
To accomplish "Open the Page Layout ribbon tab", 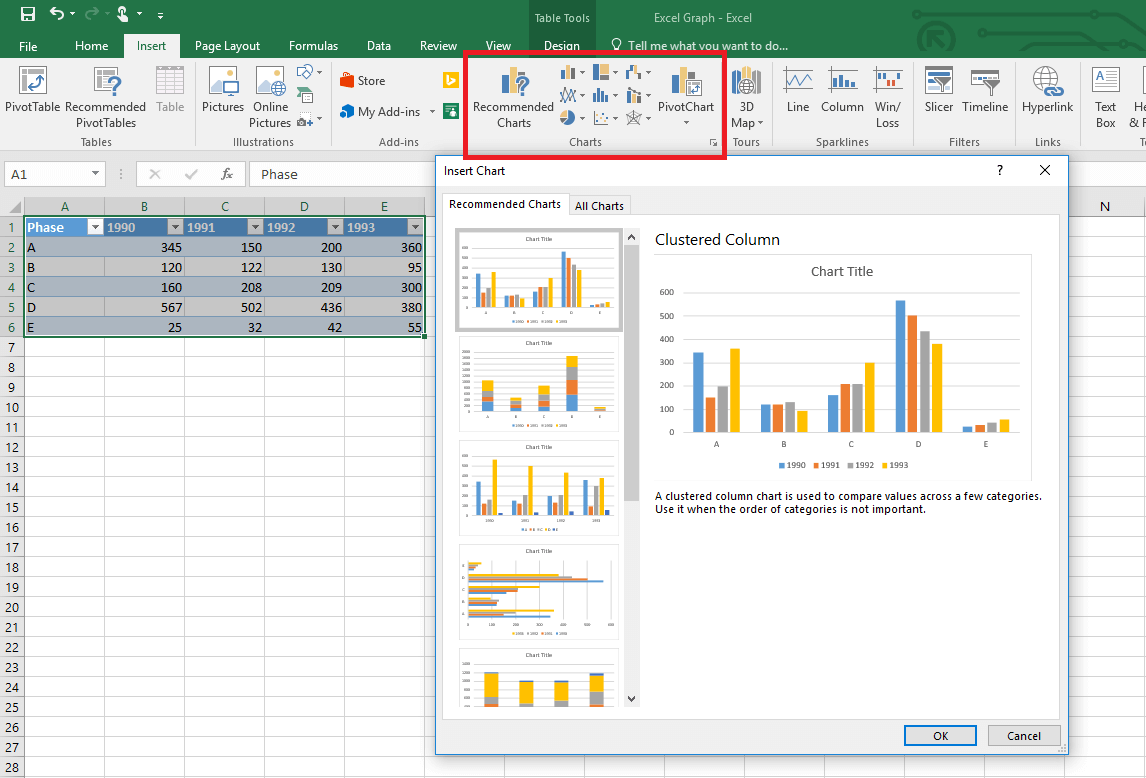I will [x=227, y=46].
